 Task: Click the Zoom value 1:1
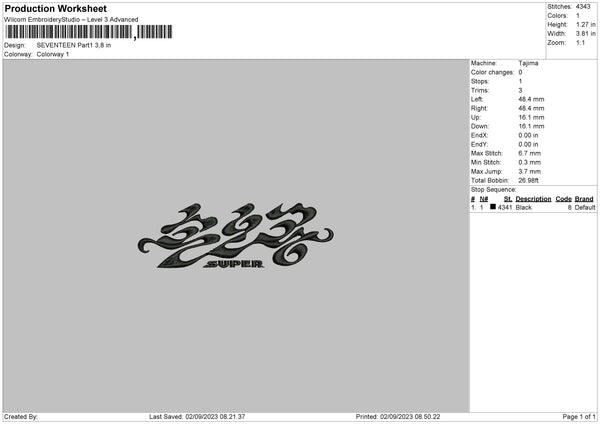tap(580, 42)
